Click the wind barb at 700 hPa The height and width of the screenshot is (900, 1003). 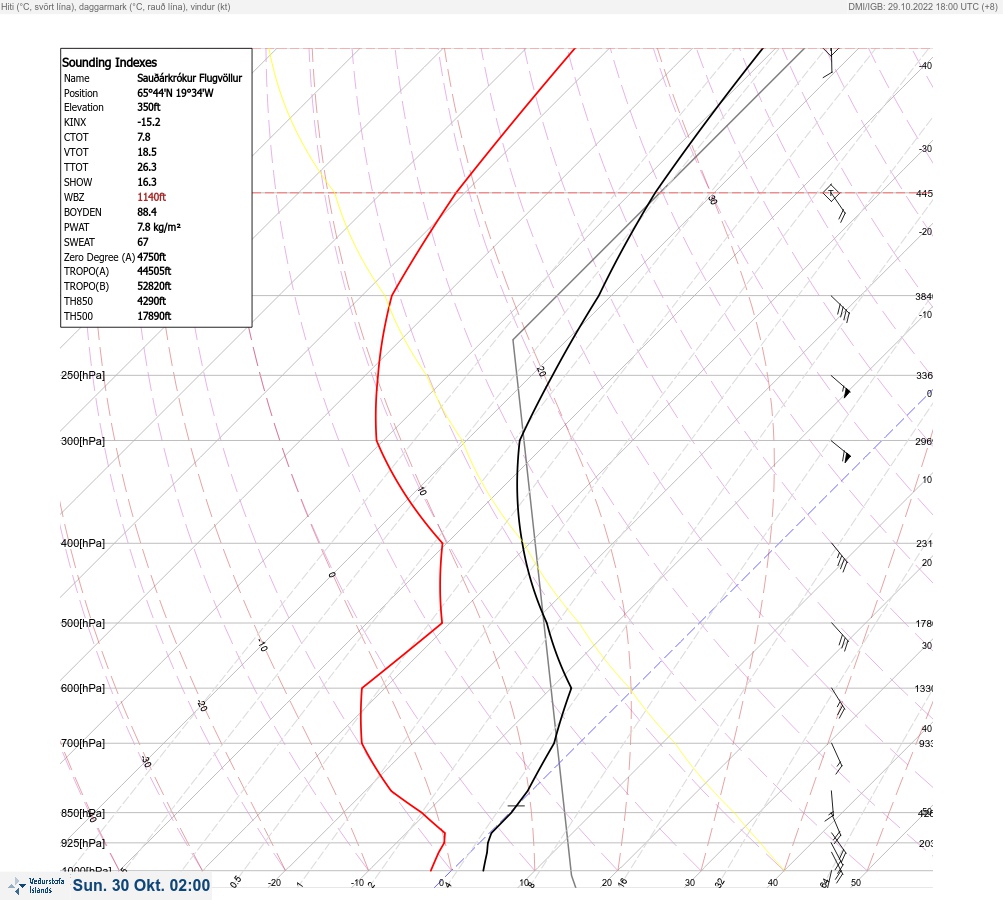[836, 758]
